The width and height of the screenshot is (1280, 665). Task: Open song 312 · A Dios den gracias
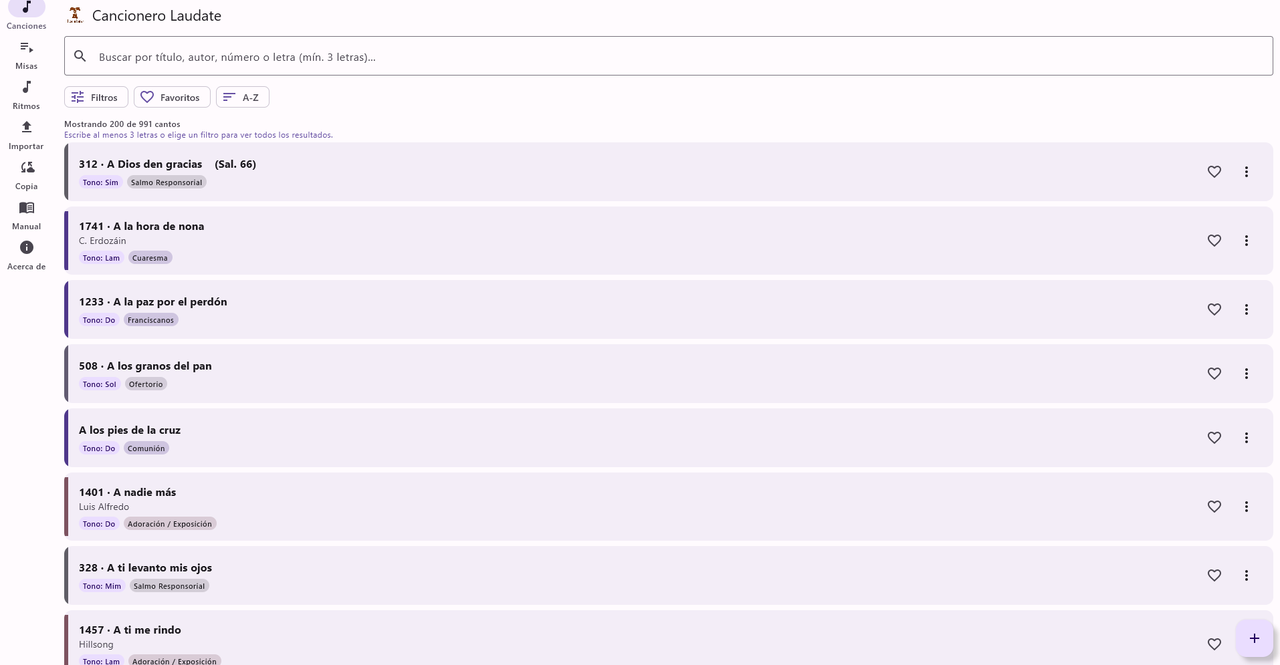click(x=668, y=172)
